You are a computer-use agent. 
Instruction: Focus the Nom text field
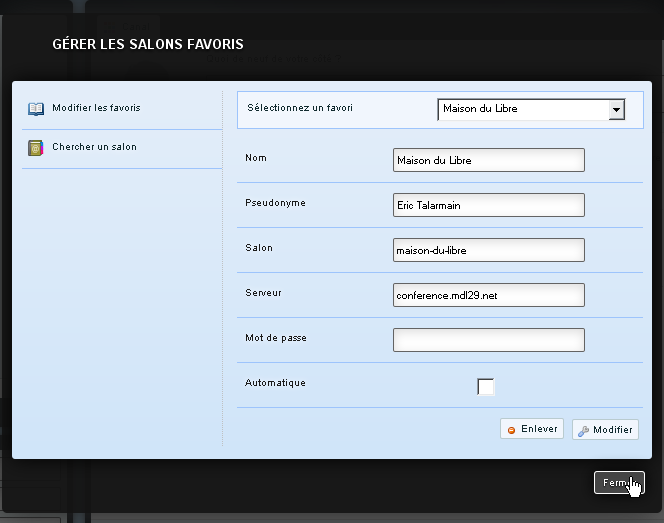point(488,160)
